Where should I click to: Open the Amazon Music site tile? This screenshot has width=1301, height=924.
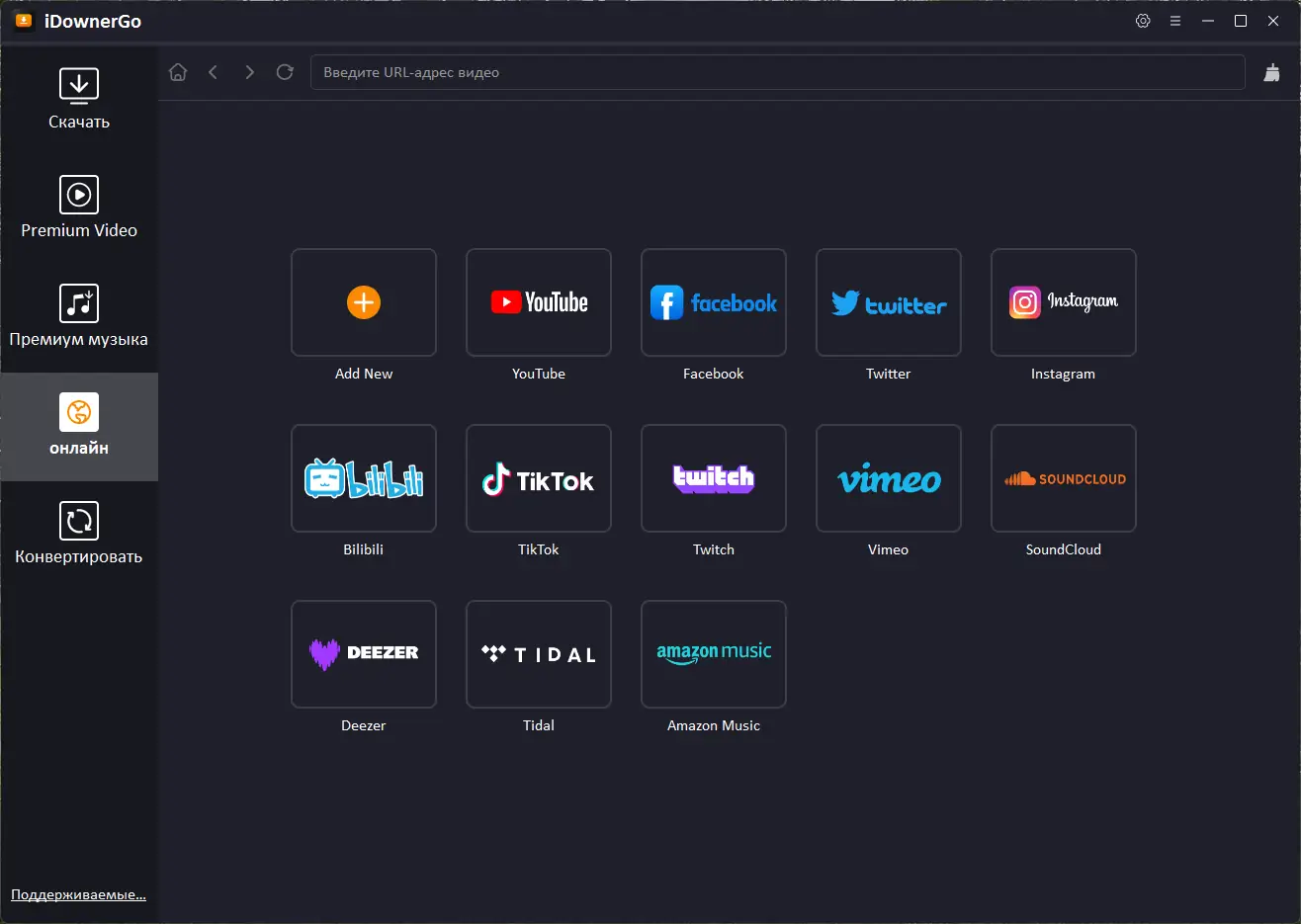point(714,654)
